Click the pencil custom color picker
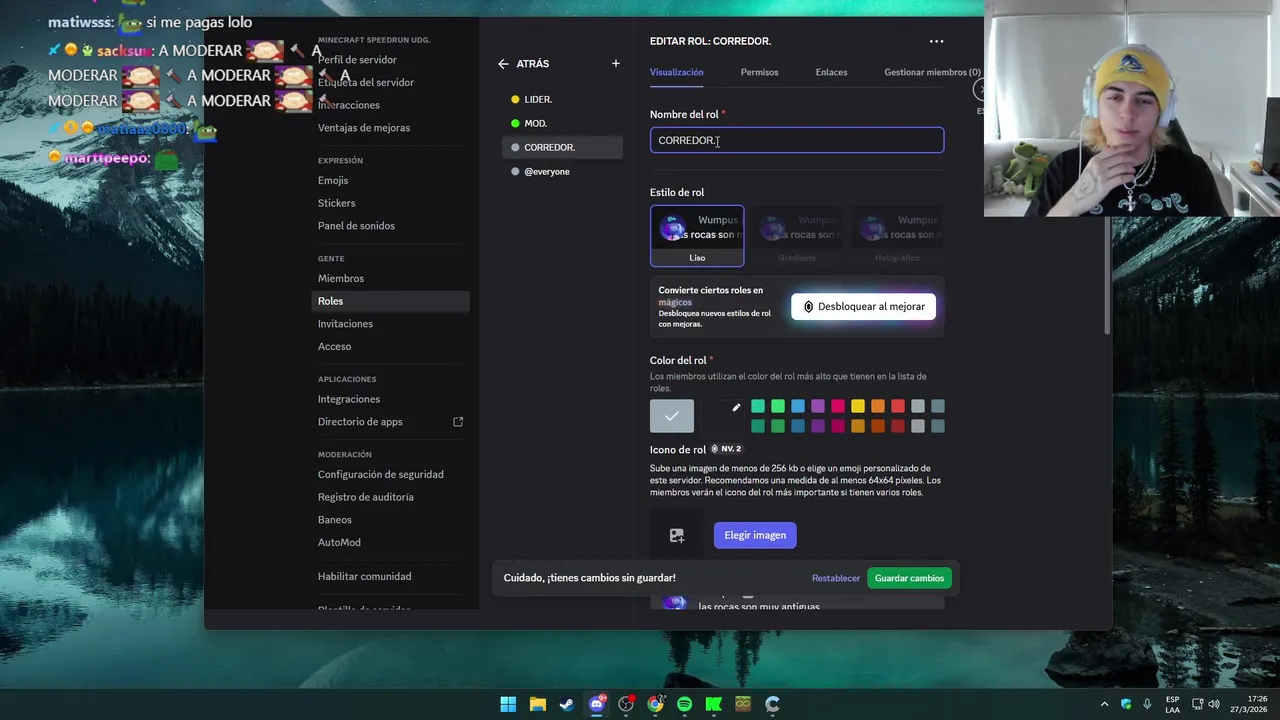 tap(736, 407)
